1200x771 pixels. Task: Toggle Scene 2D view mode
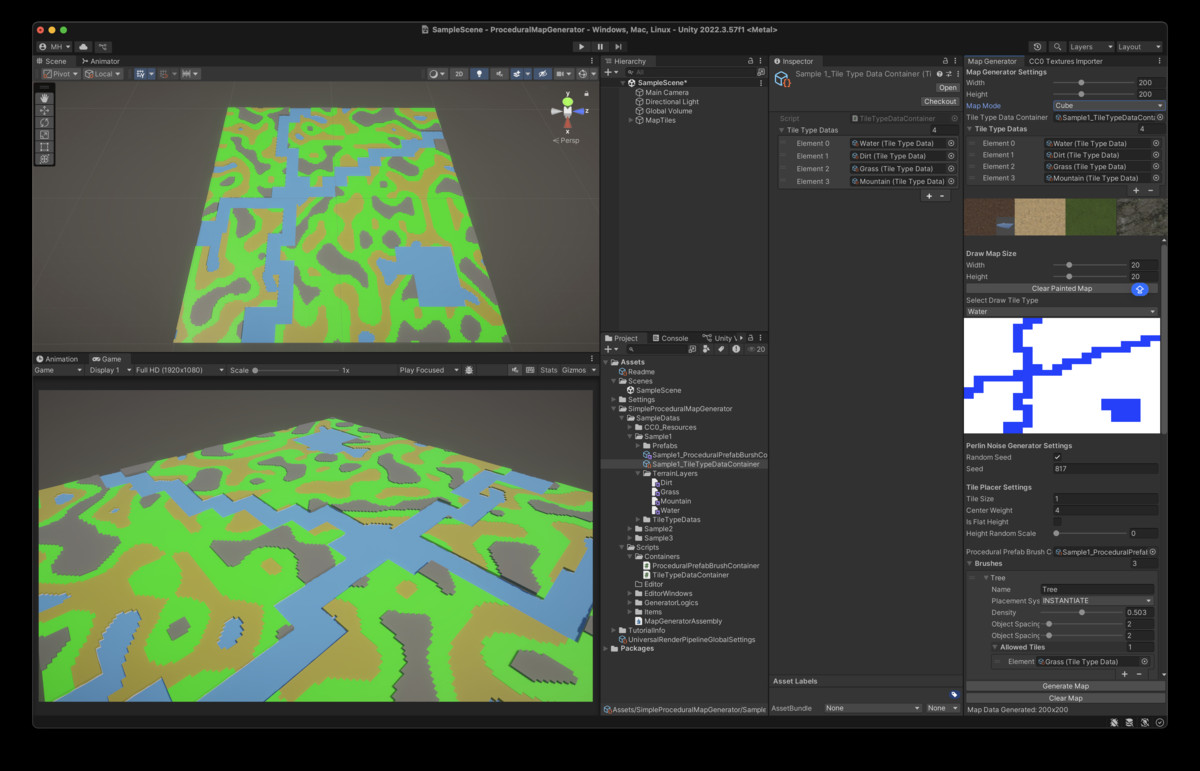(458, 73)
